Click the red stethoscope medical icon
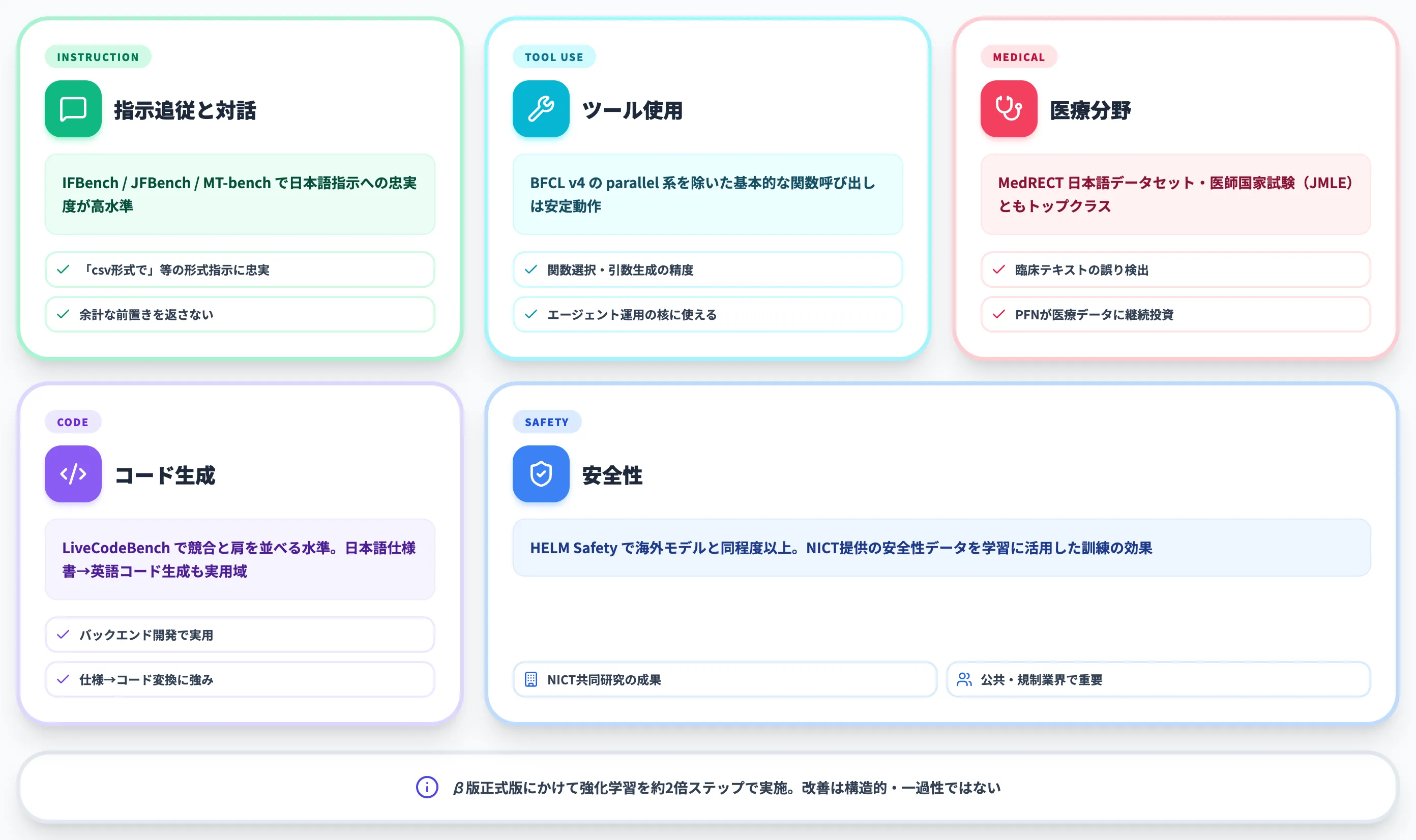 tap(1009, 109)
